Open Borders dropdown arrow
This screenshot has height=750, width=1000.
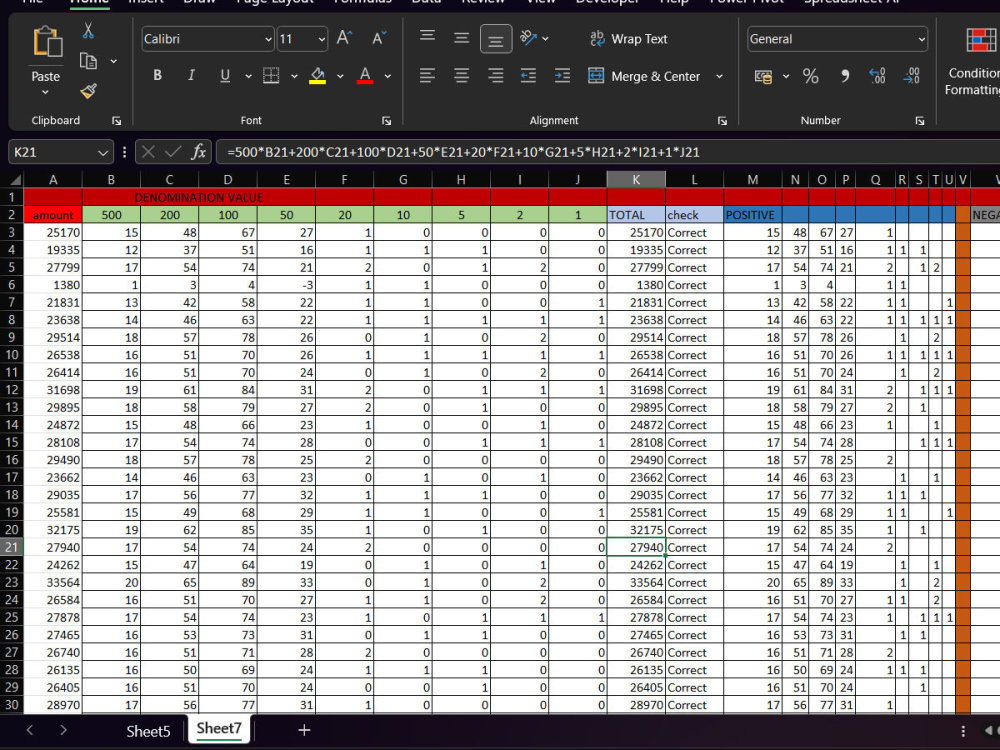tap(294, 77)
